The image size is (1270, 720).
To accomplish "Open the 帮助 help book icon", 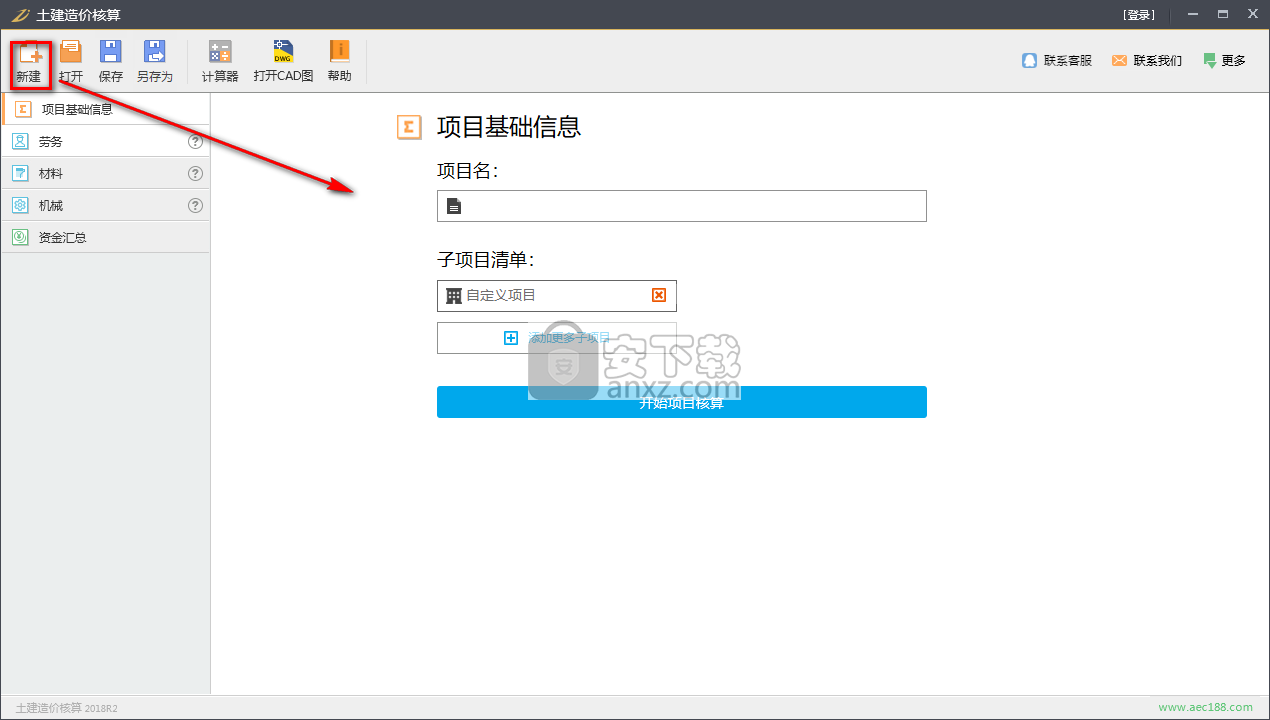I will pos(340,62).
